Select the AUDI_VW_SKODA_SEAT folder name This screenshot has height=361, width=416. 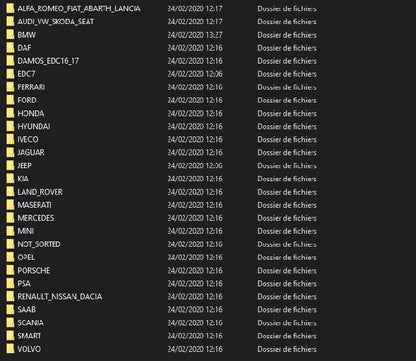tap(56, 22)
